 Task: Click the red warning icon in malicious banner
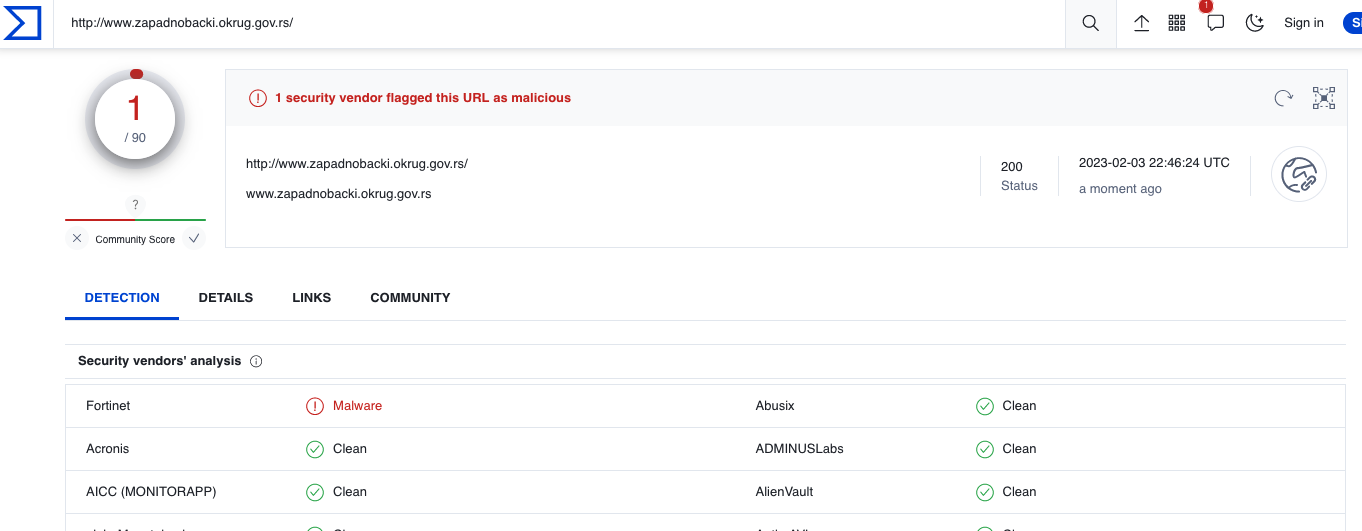[258, 98]
